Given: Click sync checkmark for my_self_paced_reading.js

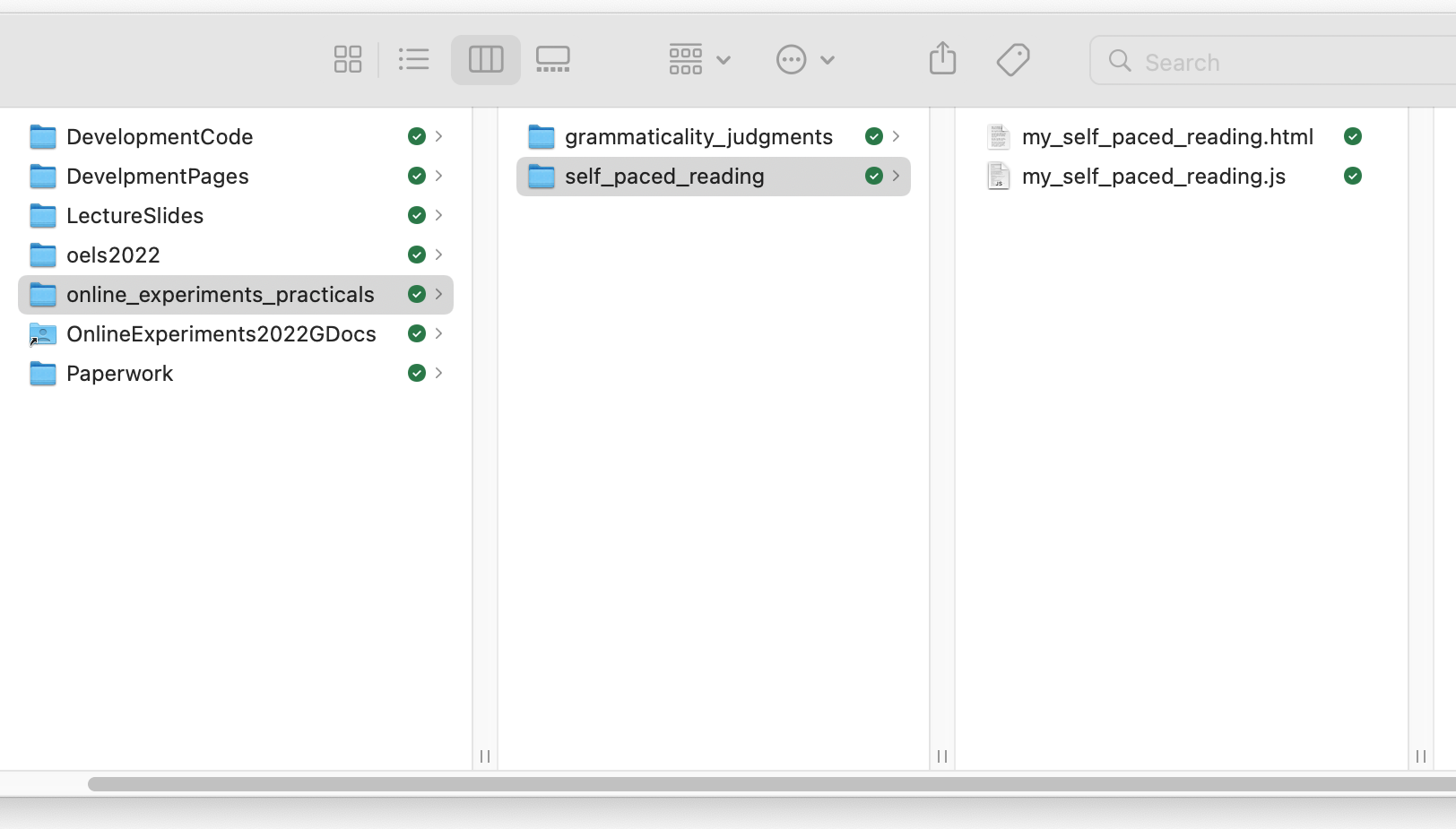Looking at the screenshot, I should 1353,176.
